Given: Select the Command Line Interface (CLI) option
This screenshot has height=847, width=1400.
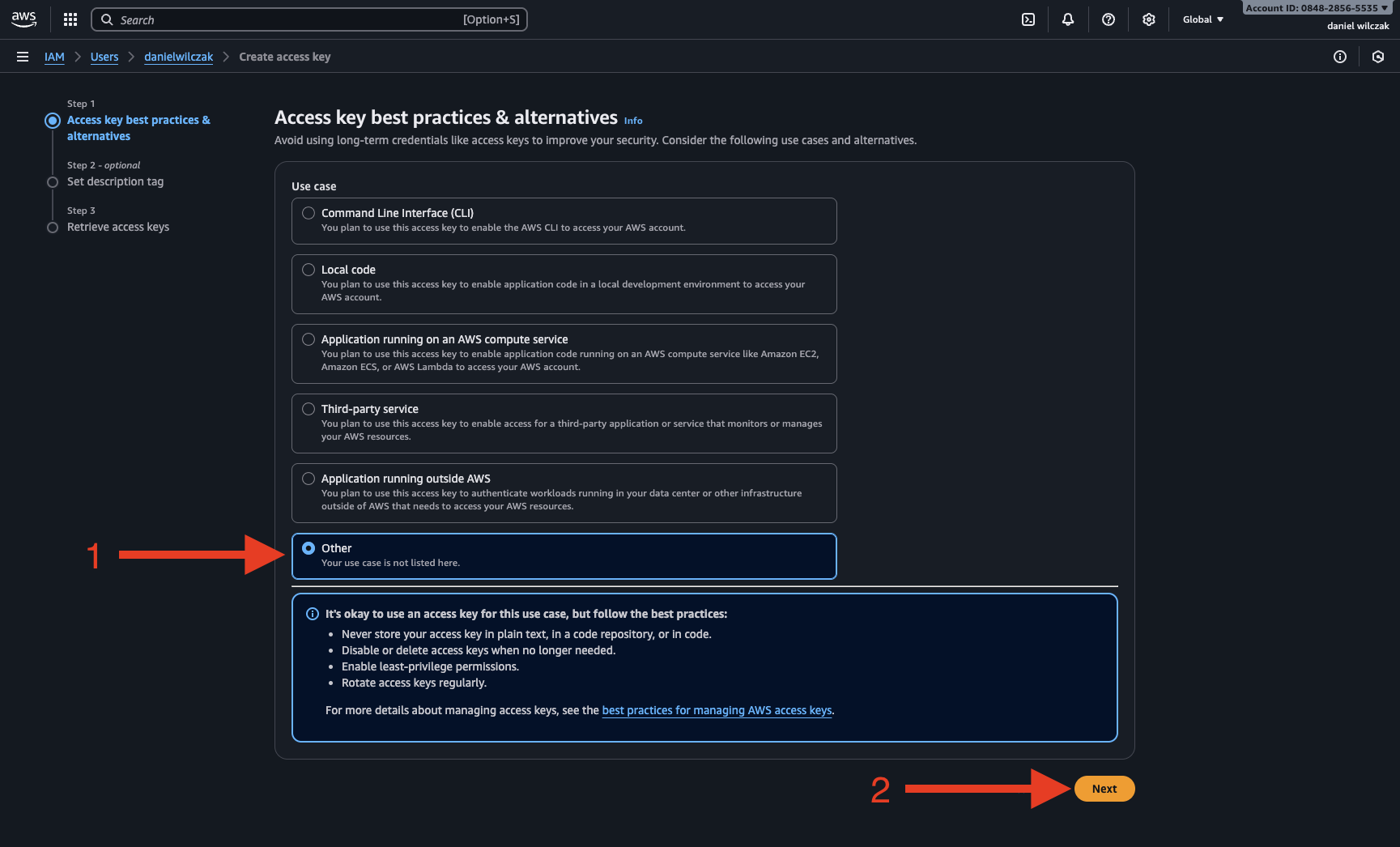Looking at the screenshot, I should tap(309, 213).
